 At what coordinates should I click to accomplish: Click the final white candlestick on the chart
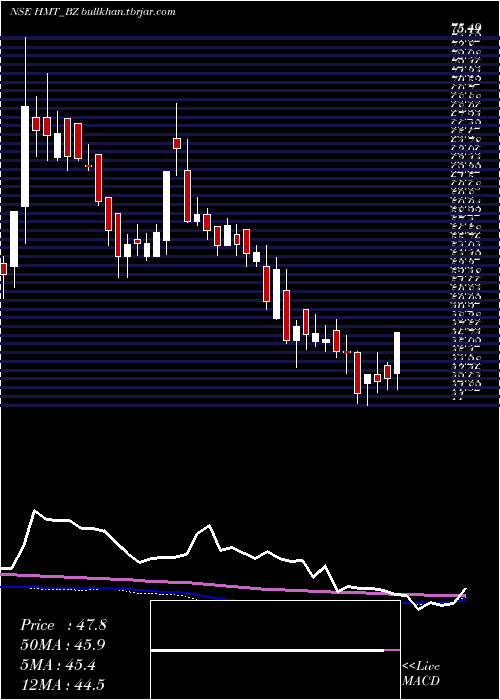397,353
